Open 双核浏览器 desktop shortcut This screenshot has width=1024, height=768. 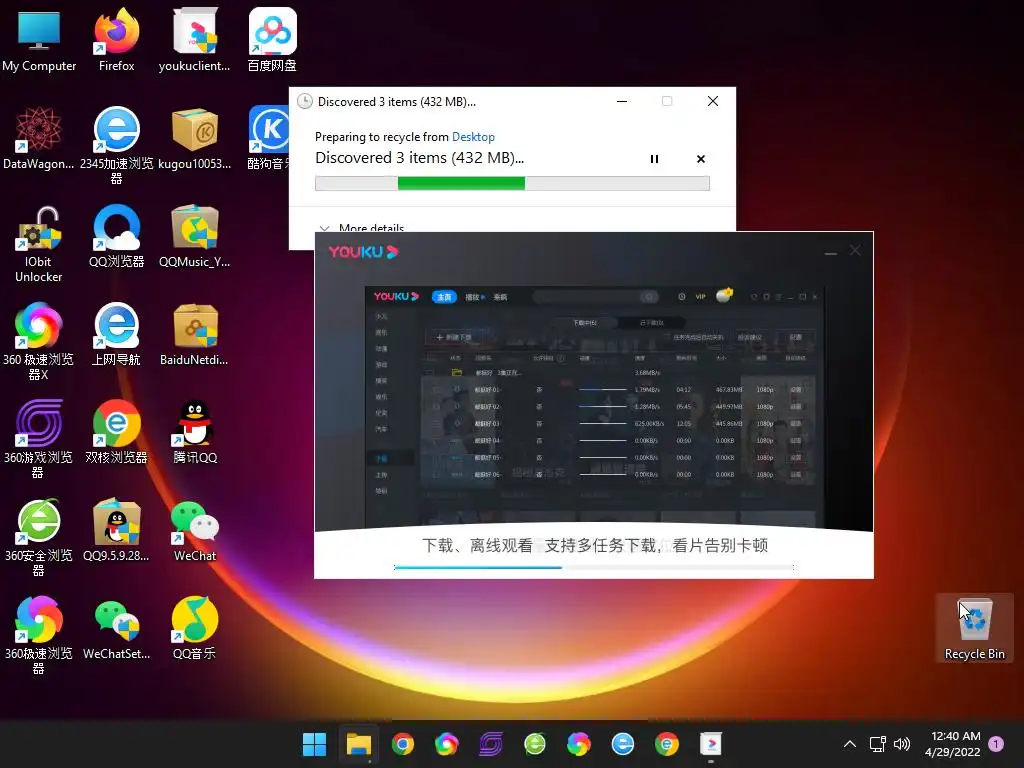pos(116,432)
